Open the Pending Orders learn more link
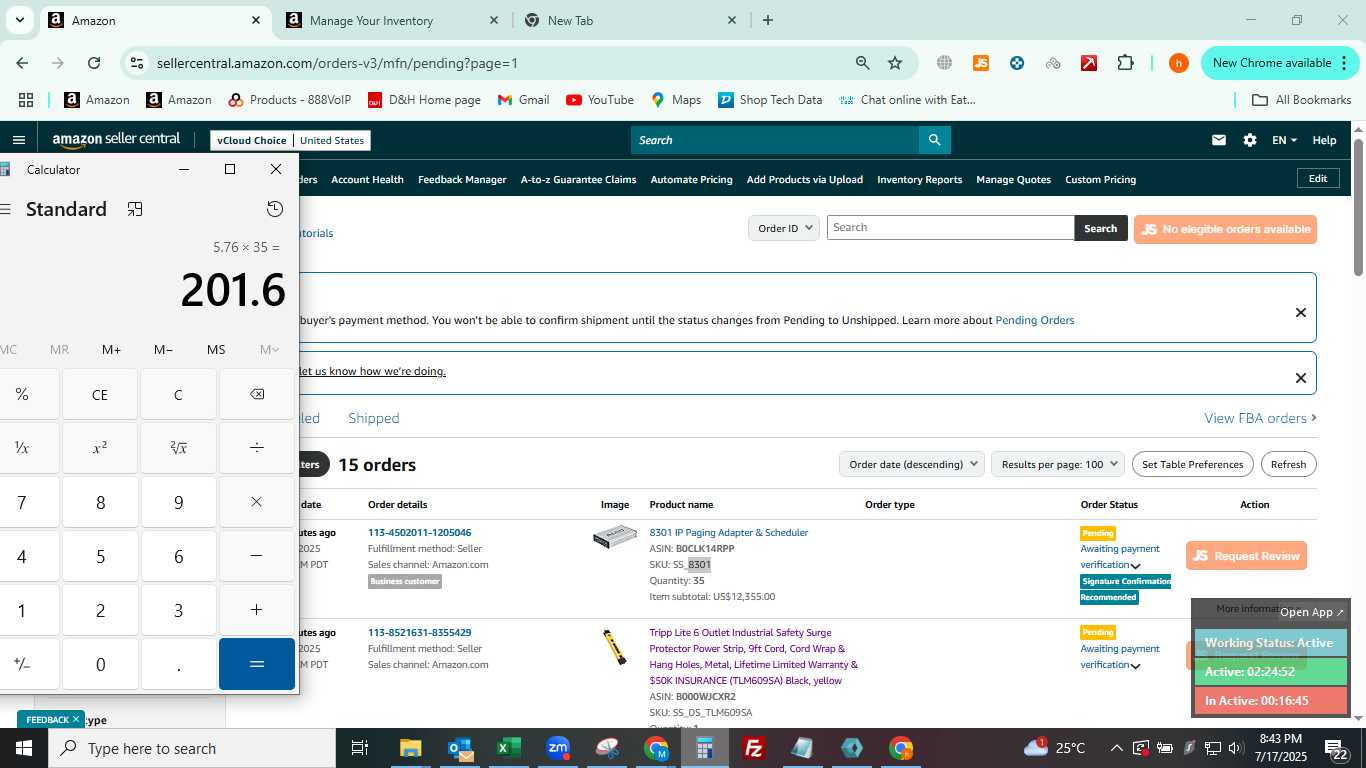Image resolution: width=1366 pixels, height=768 pixels. tap(1034, 321)
